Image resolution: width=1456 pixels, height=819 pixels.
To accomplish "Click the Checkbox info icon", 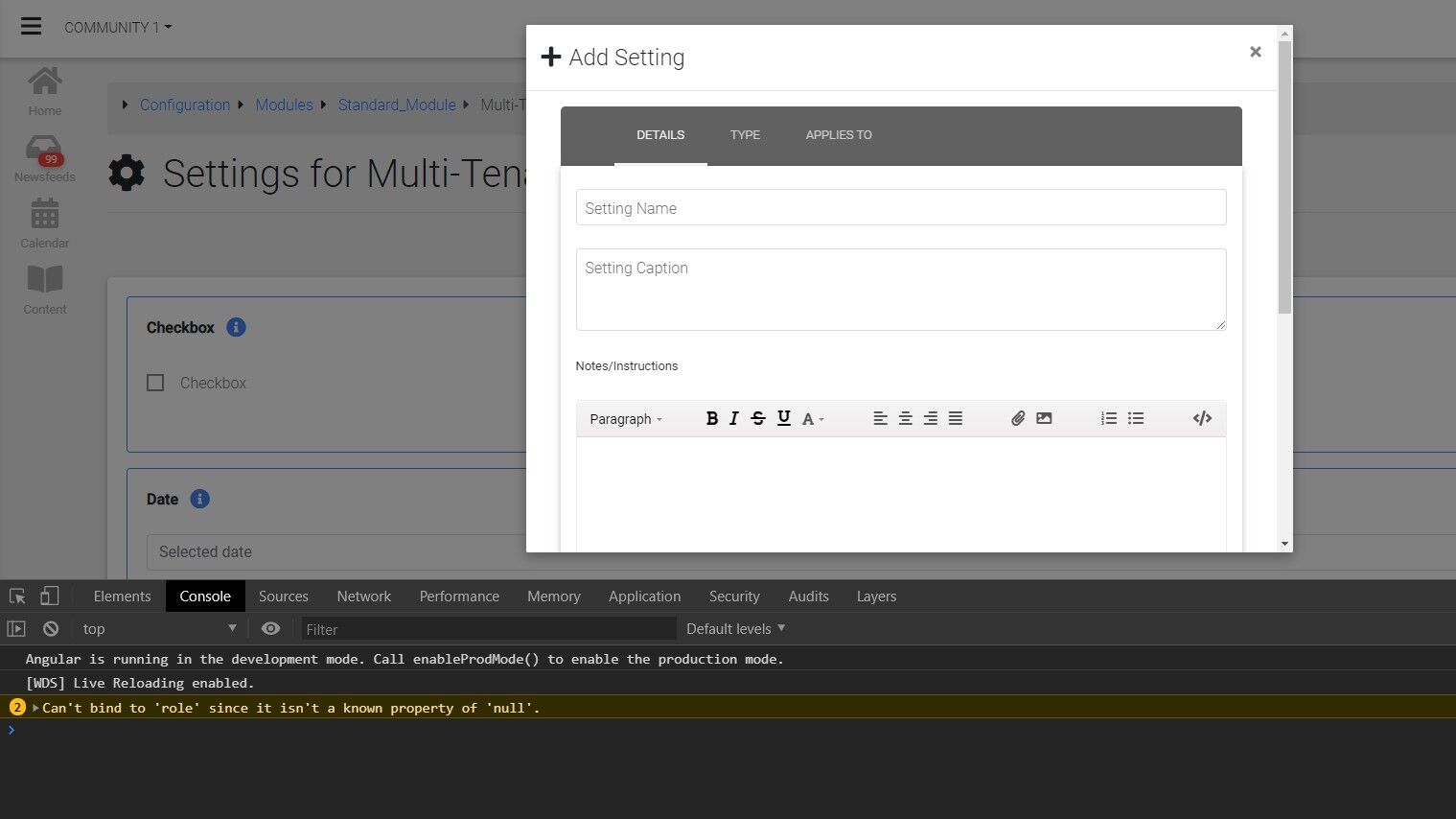I will [x=236, y=327].
